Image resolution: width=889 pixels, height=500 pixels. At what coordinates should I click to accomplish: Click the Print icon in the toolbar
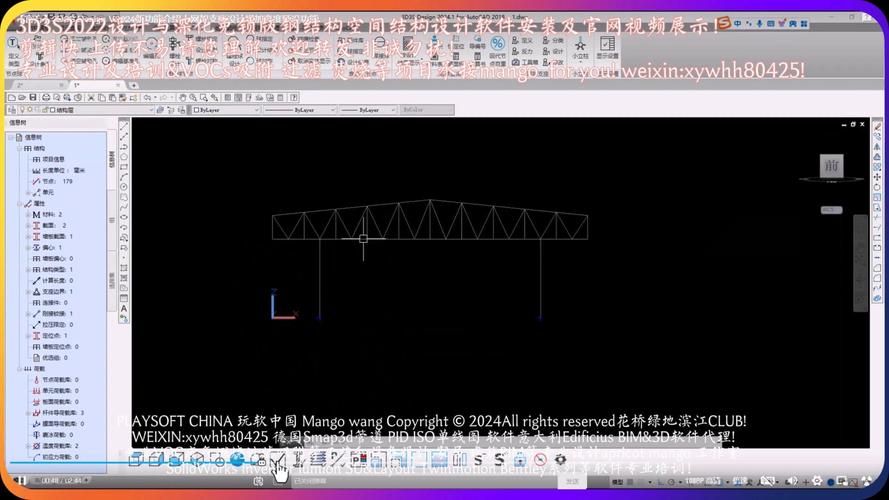(46, 97)
